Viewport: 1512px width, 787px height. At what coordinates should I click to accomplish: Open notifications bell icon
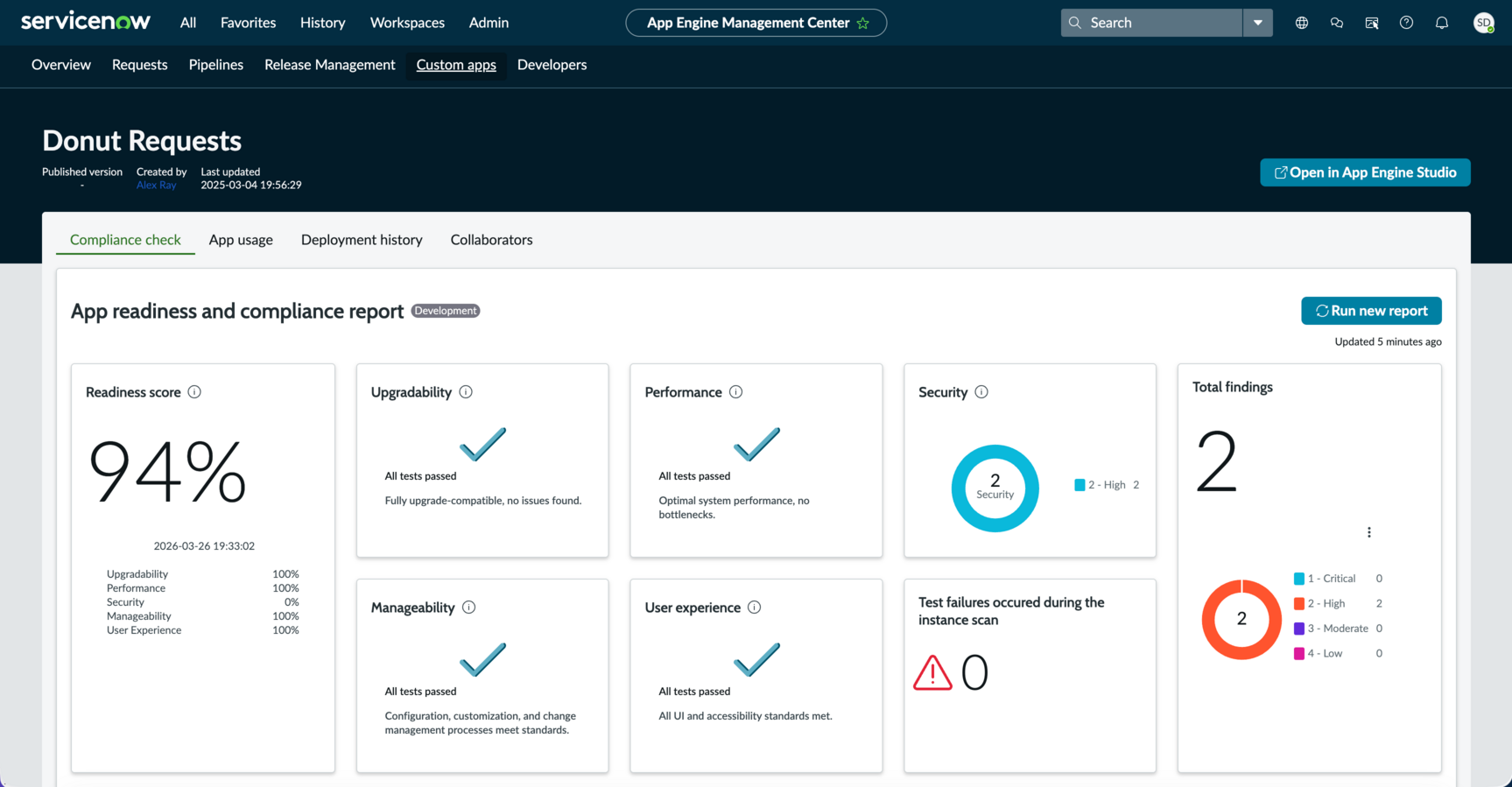(1442, 23)
